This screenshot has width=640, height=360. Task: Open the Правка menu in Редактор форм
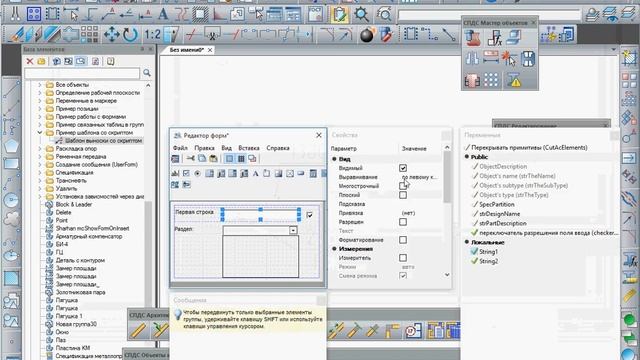(x=204, y=148)
